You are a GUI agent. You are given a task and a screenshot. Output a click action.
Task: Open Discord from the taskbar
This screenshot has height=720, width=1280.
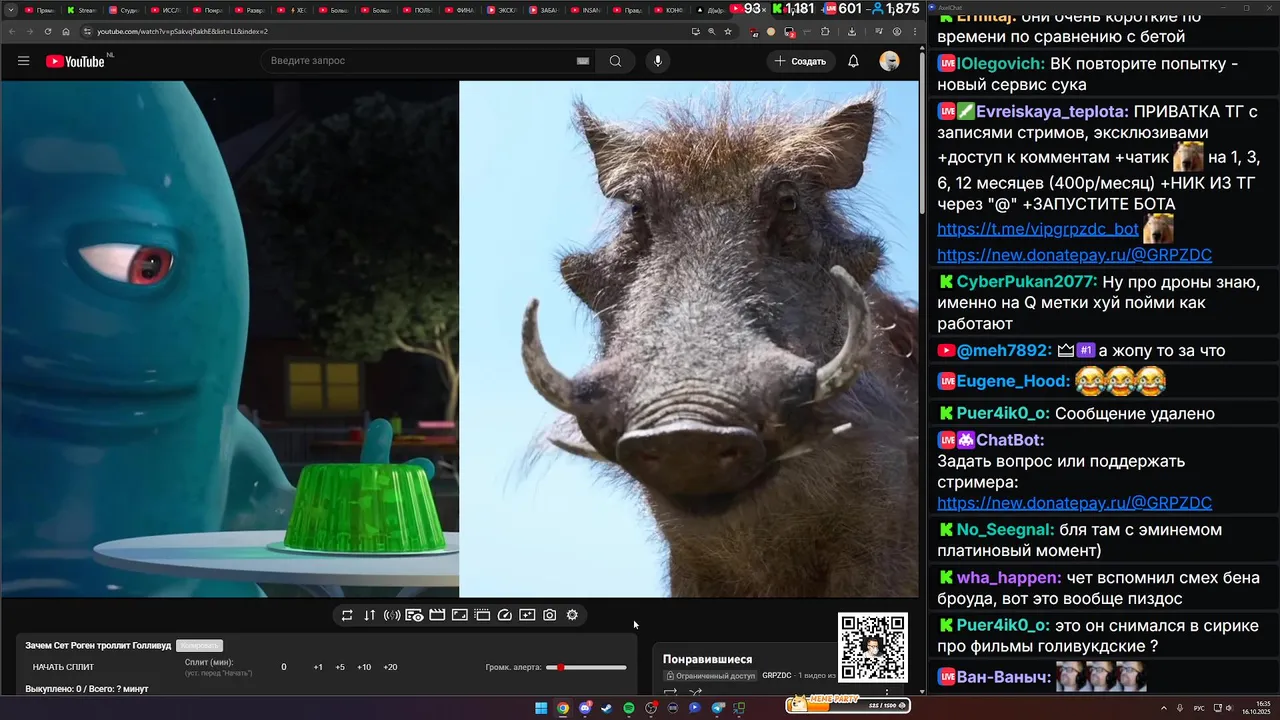585,708
